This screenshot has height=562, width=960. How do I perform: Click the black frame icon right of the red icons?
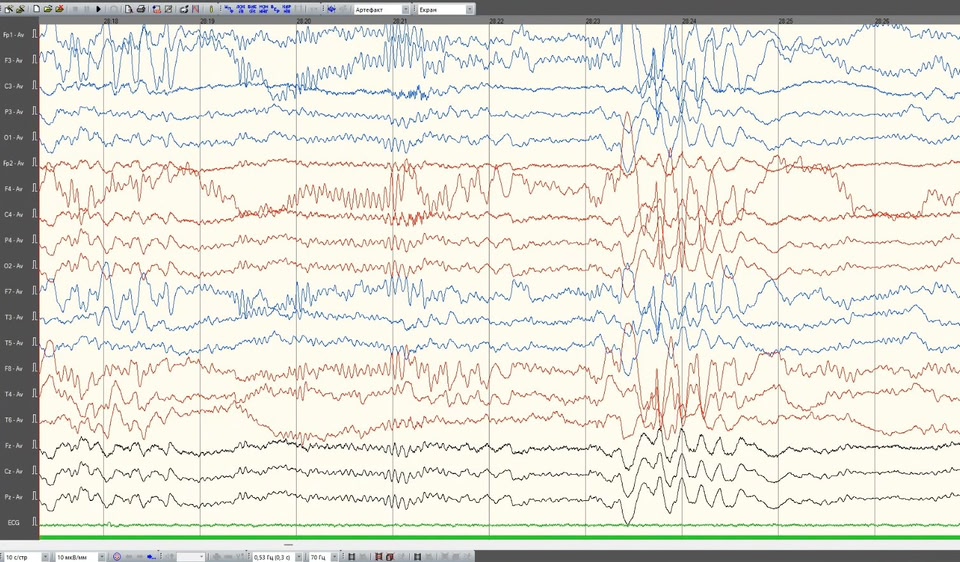click(417, 557)
